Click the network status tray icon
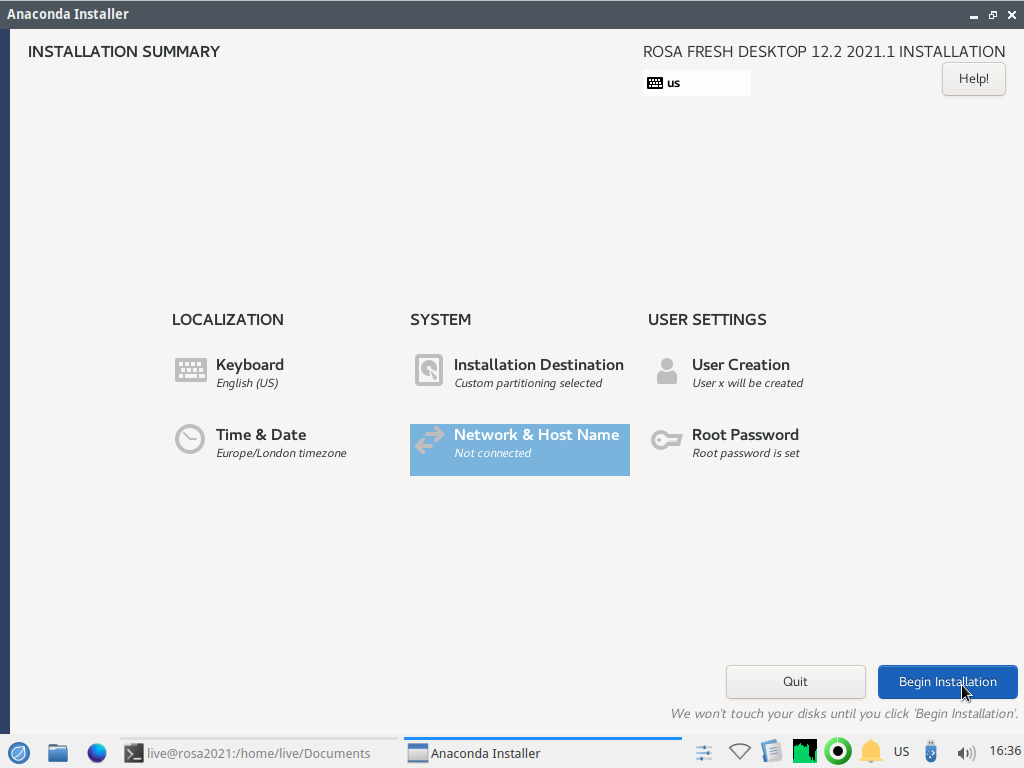Viewport: 1024px width, 768px height. click(739, 752)
